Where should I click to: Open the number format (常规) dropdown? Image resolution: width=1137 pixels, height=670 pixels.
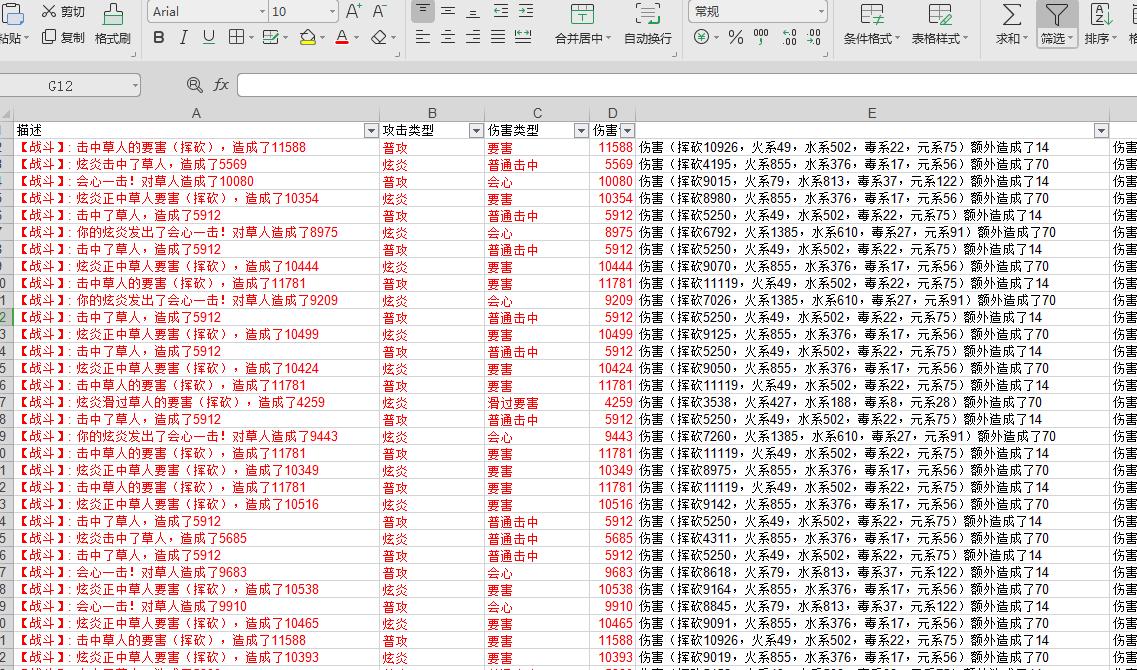821,12
